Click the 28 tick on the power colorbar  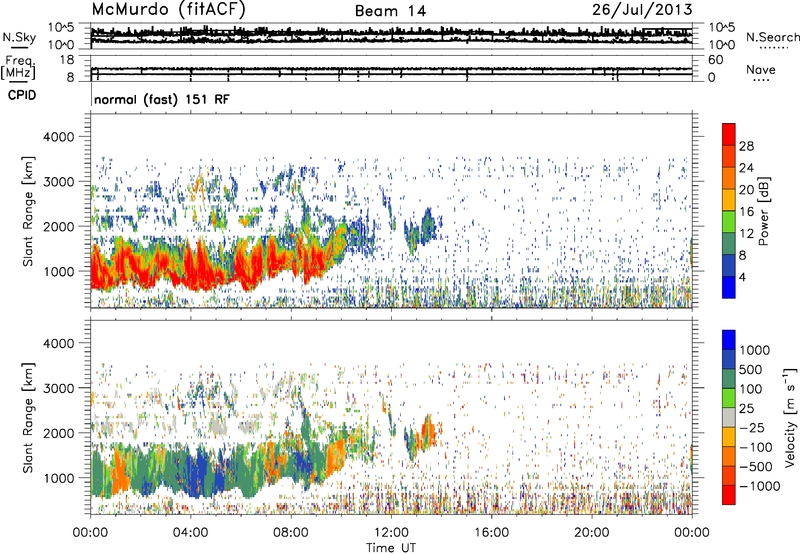(746, 146)
